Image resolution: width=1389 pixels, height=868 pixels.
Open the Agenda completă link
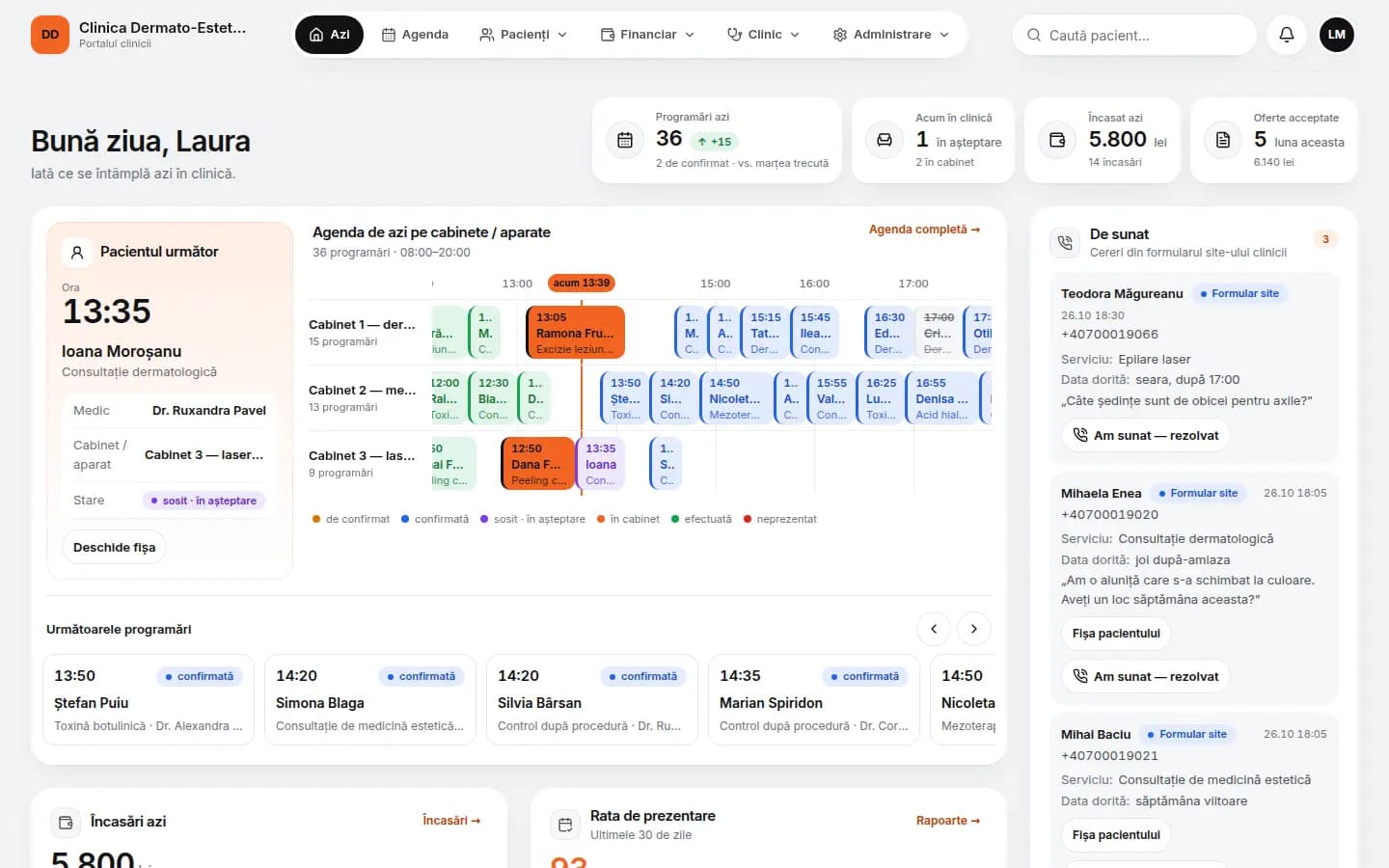pyautogui.click(x=924, y=230)
